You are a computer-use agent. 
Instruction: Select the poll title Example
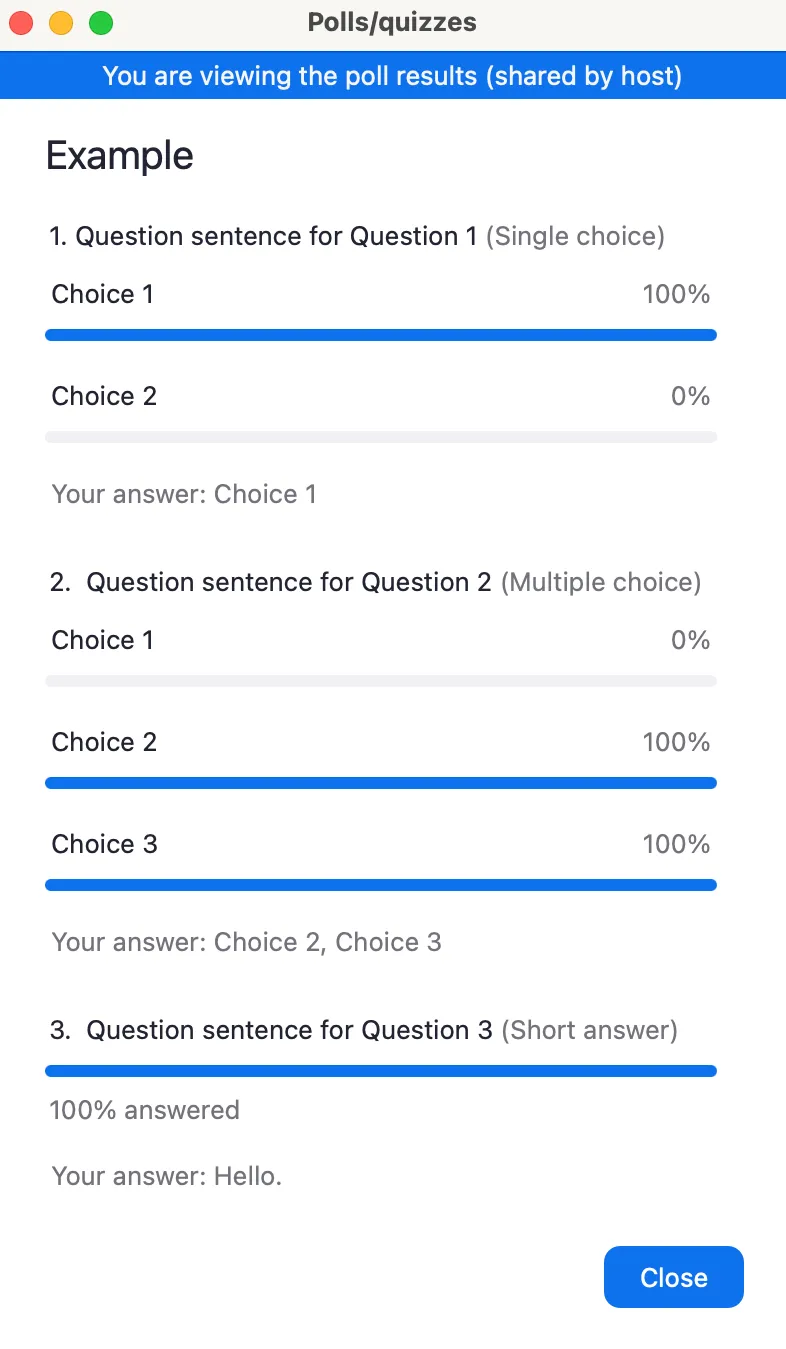(119, 155)
